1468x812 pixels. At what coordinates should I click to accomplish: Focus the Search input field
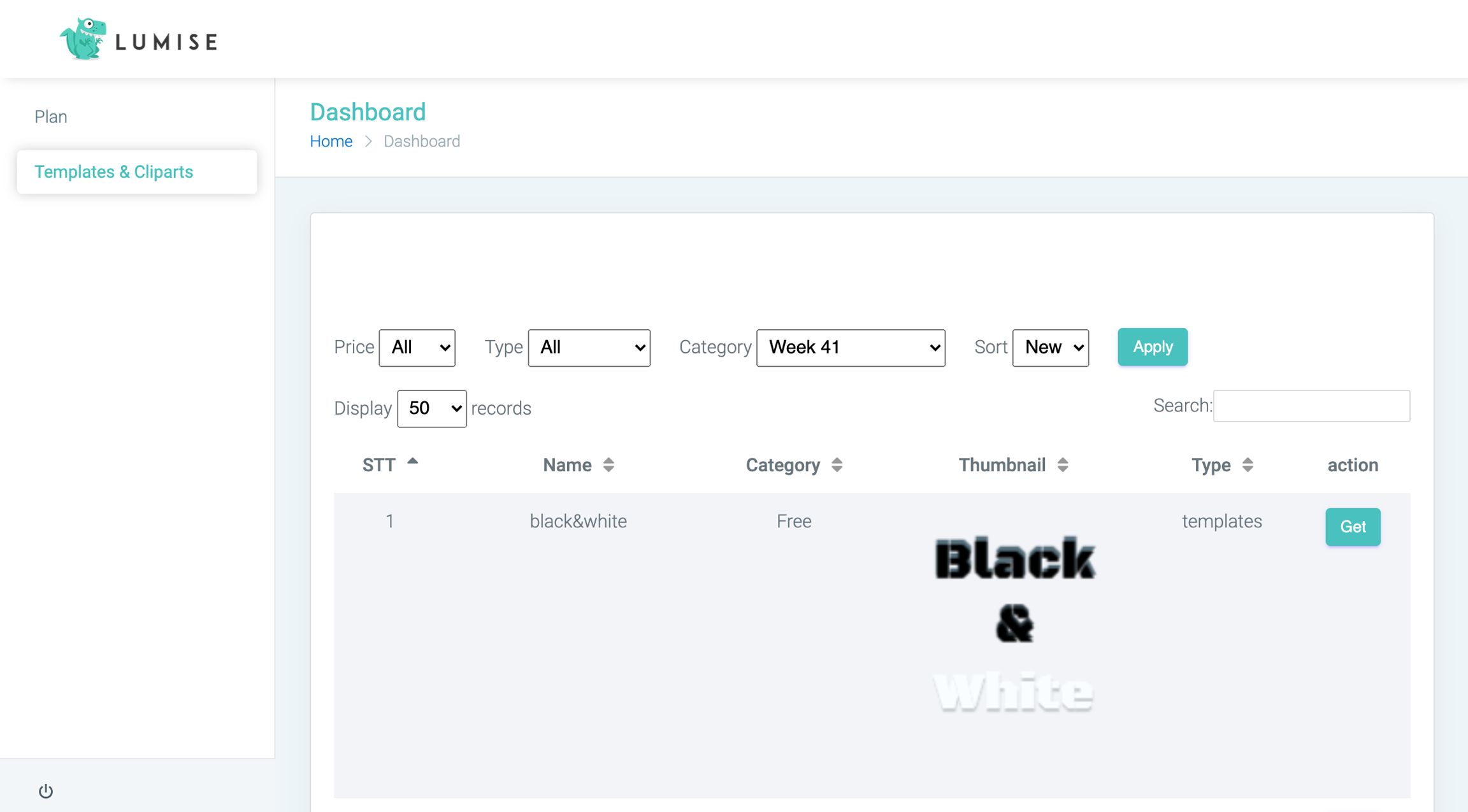click(1311, 406)
